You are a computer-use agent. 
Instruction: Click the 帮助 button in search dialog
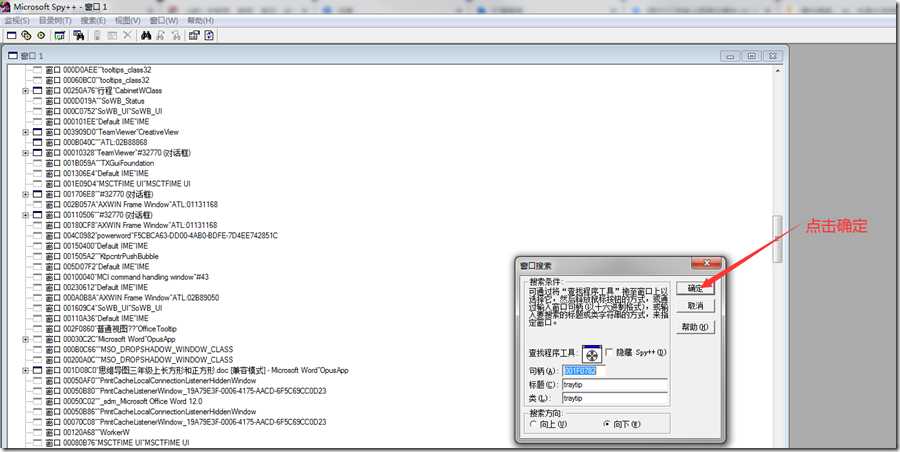coord(695,327)
